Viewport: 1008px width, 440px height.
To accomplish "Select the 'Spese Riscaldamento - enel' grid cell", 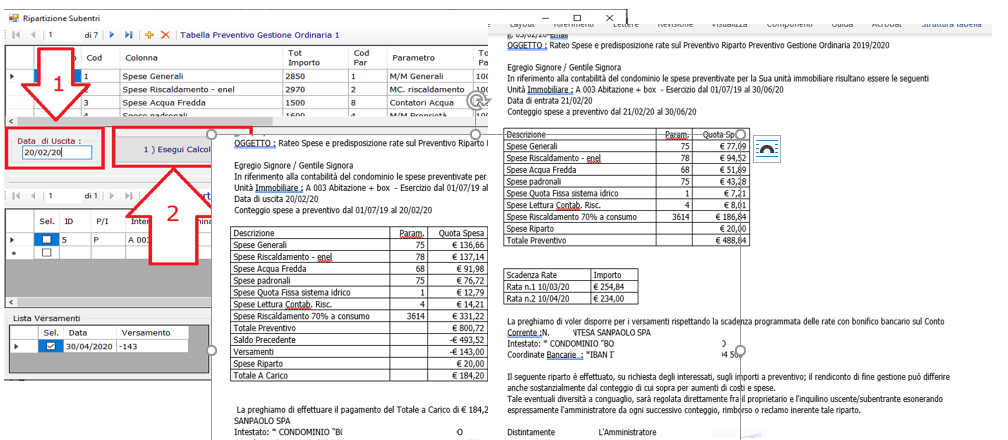I will [201, 89].
